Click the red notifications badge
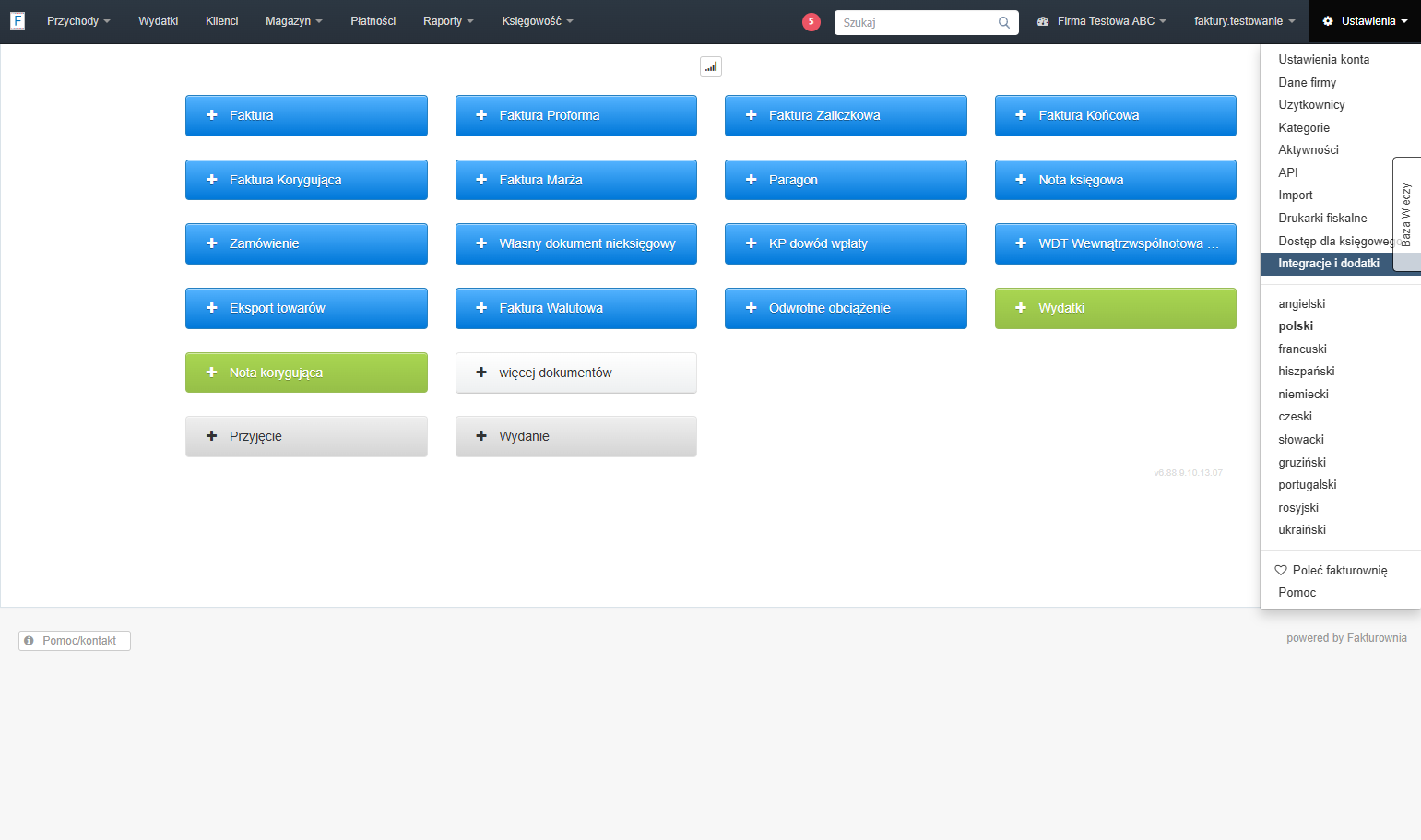The image size is (1421, 840). pos(811,22)
